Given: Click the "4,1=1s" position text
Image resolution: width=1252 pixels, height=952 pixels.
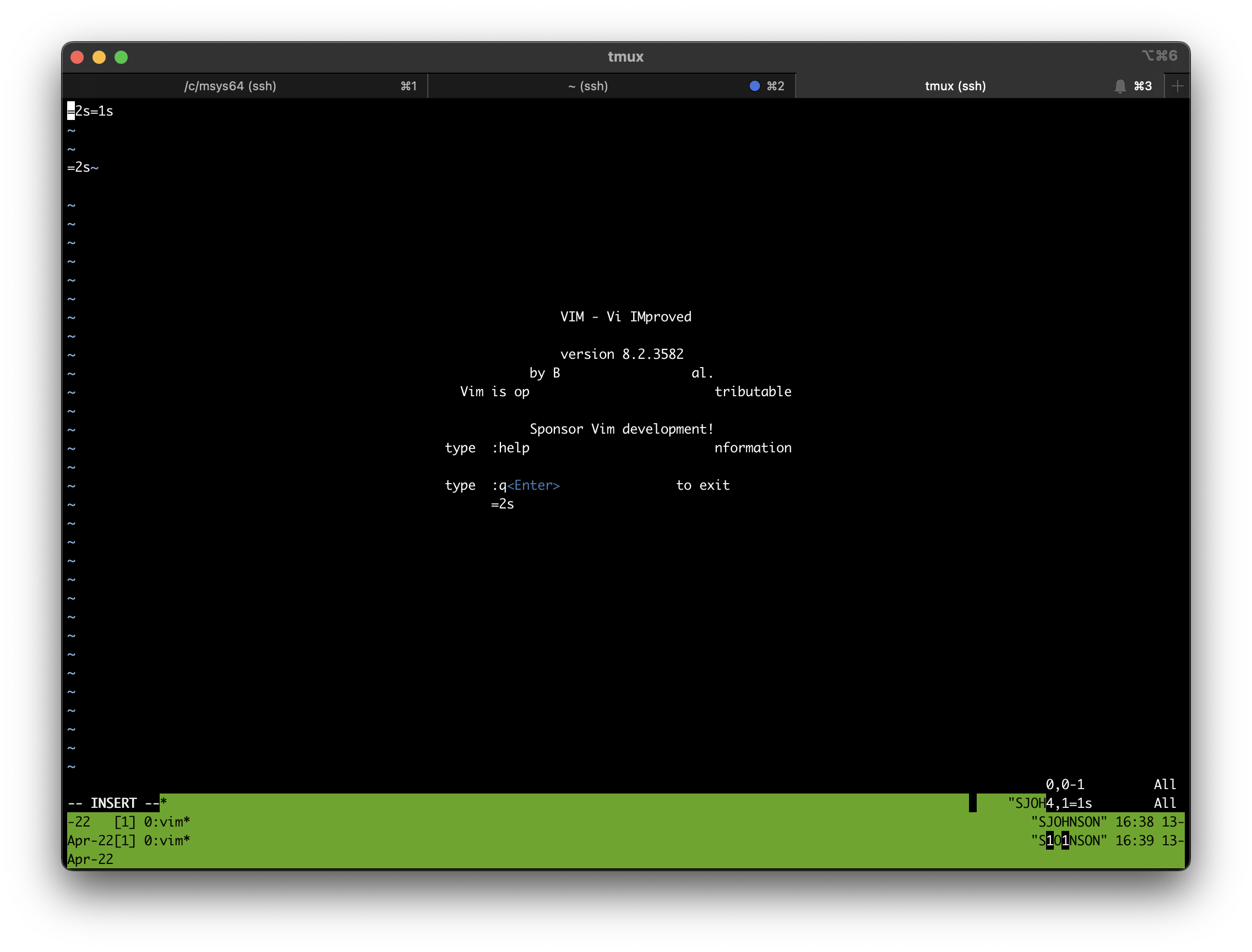Looking at the screenshot, I should pos(1069,803).
